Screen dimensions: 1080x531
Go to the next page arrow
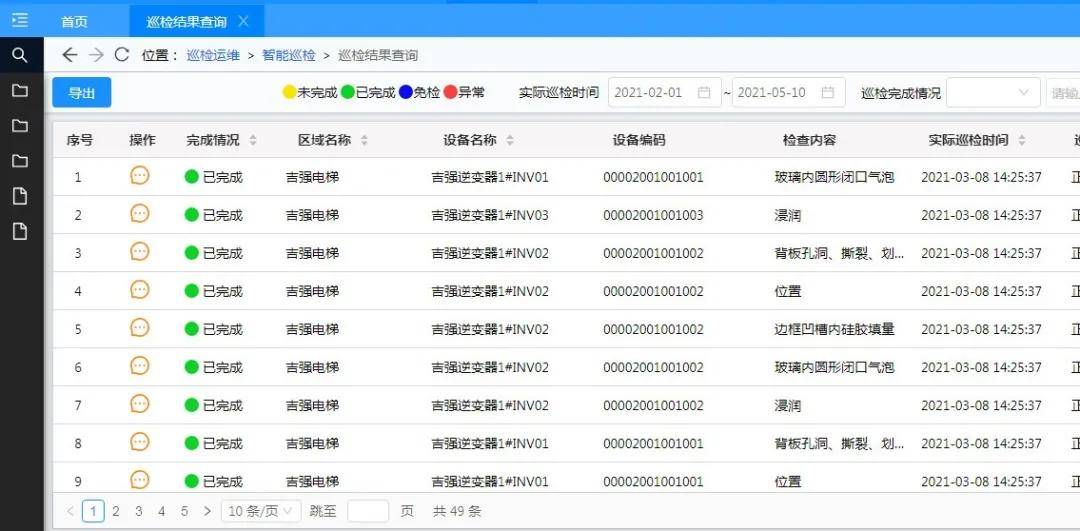(x=207, y=511)
